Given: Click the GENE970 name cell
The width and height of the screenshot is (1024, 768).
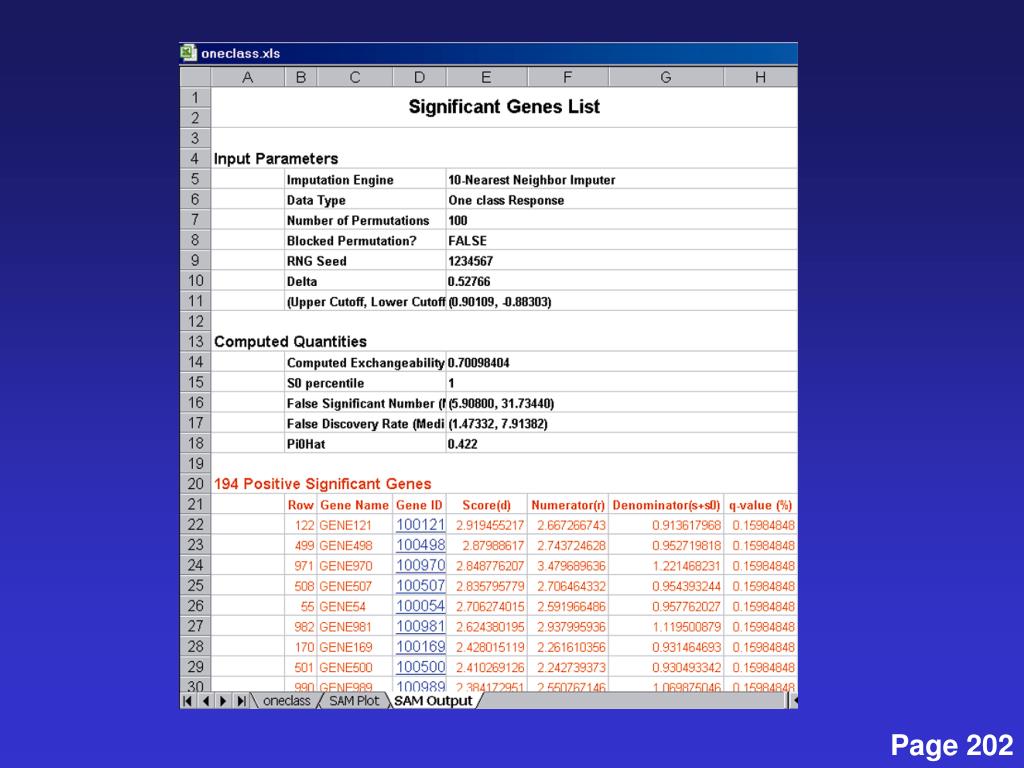Looking at the screenshot, I should pyautogui.click(x=355, y=566).
